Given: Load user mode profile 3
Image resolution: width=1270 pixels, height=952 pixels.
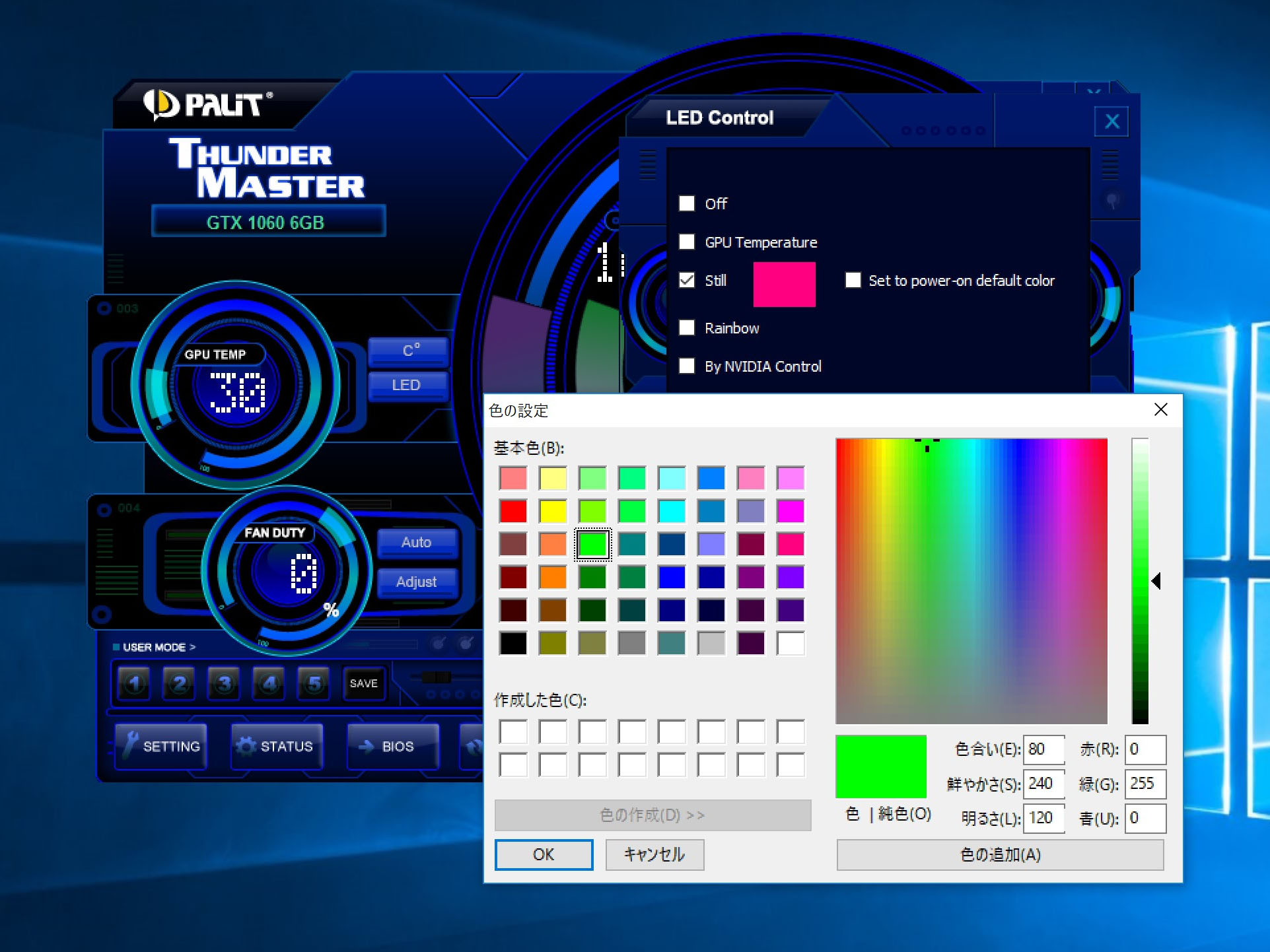Looking at the screenshot, I should (224, 683).
